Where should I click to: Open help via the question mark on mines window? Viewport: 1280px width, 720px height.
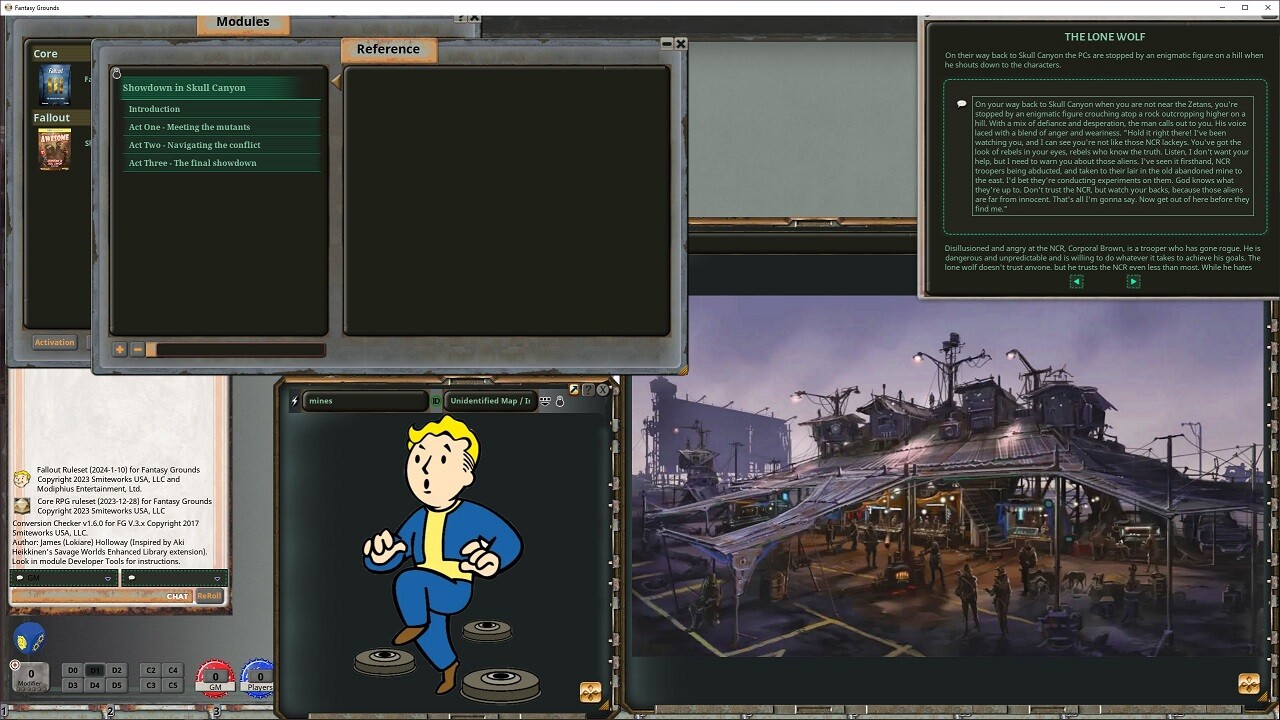click(x=588, y=389)
